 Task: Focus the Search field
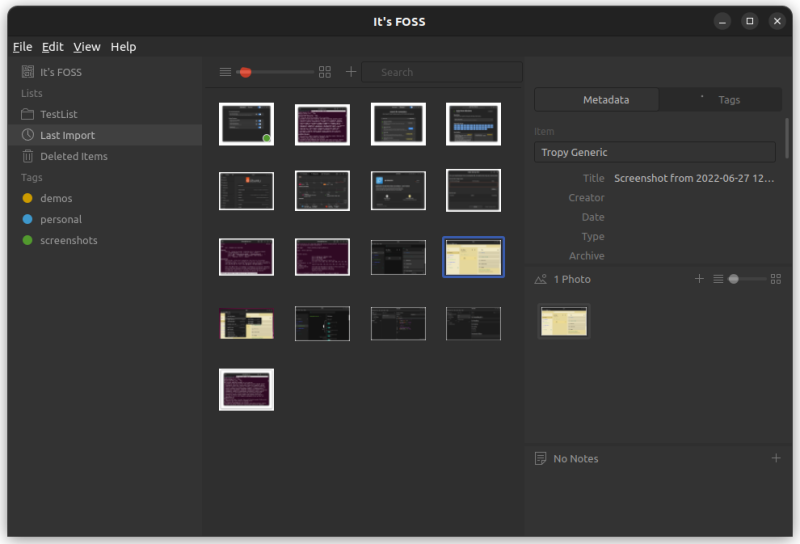coord(442,72)
